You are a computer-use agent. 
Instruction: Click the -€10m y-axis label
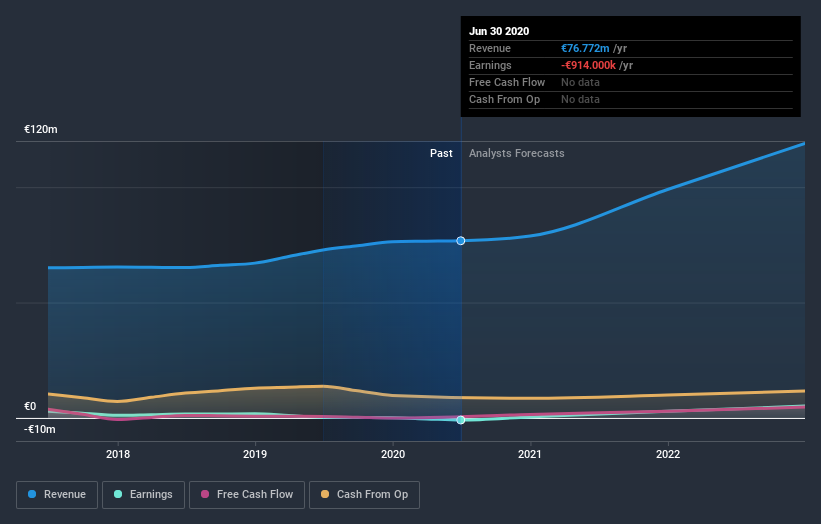click(x=40, y=429)
